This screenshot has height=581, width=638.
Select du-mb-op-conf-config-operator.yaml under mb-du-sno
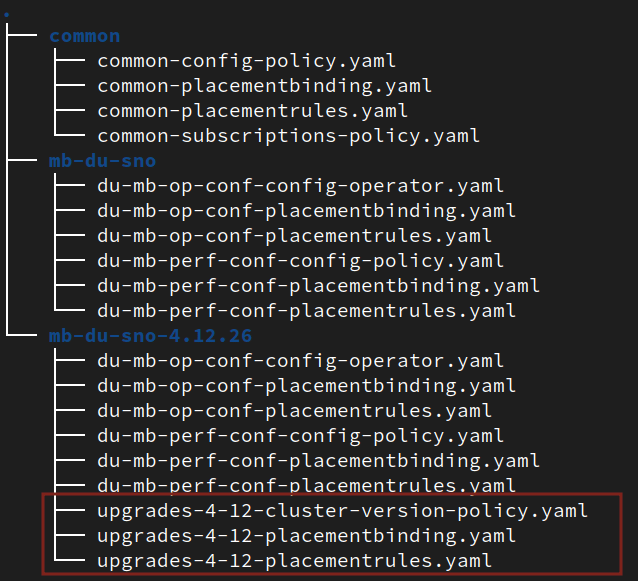click(x=301, y=186)
